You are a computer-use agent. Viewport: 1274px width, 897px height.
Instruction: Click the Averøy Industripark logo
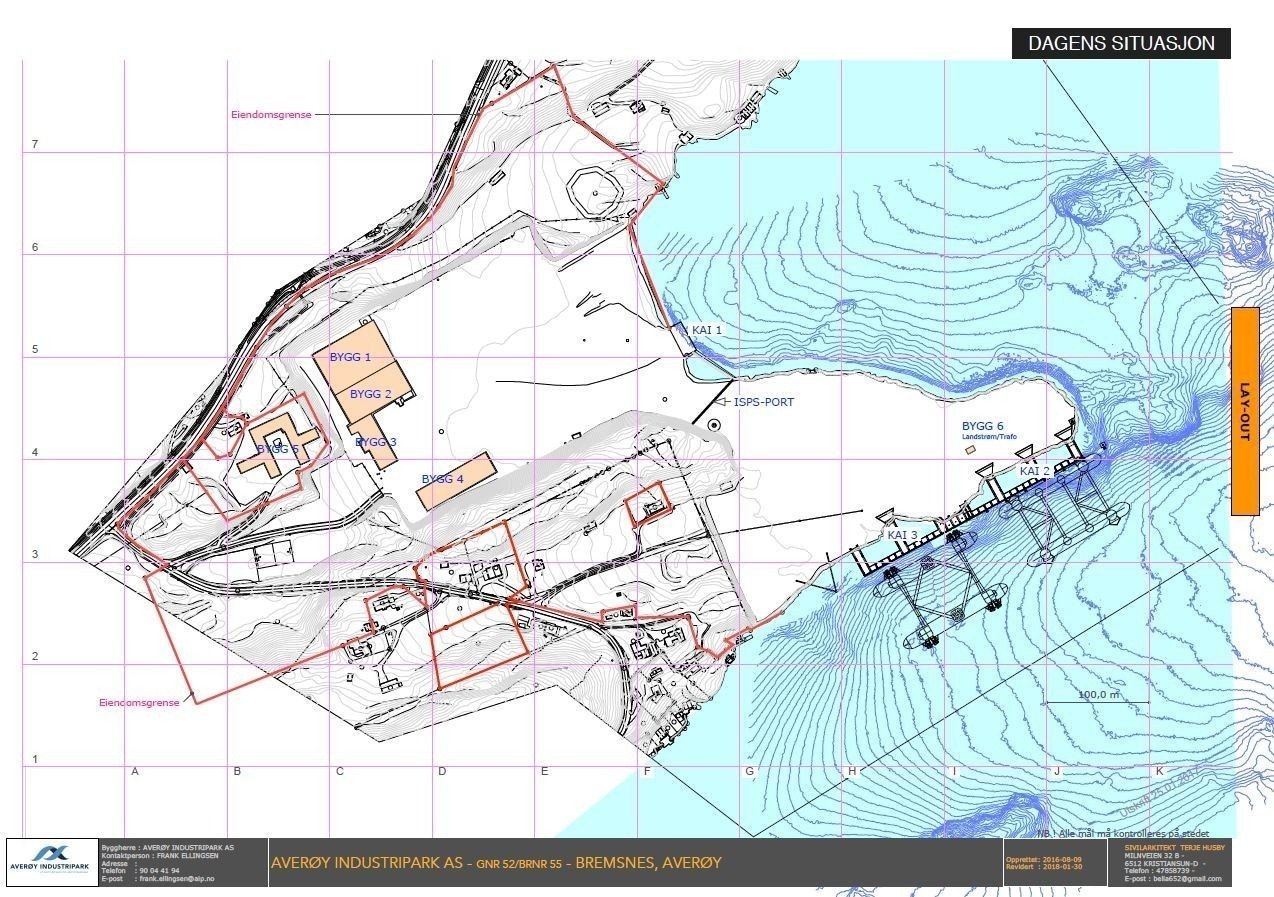tap(52, 862)
